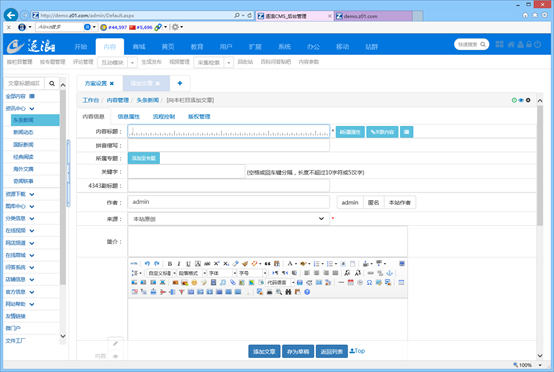This screenshot has height=372, width=554.
Task: Switch to the 信息属性 tab
Action: [129, 117]
